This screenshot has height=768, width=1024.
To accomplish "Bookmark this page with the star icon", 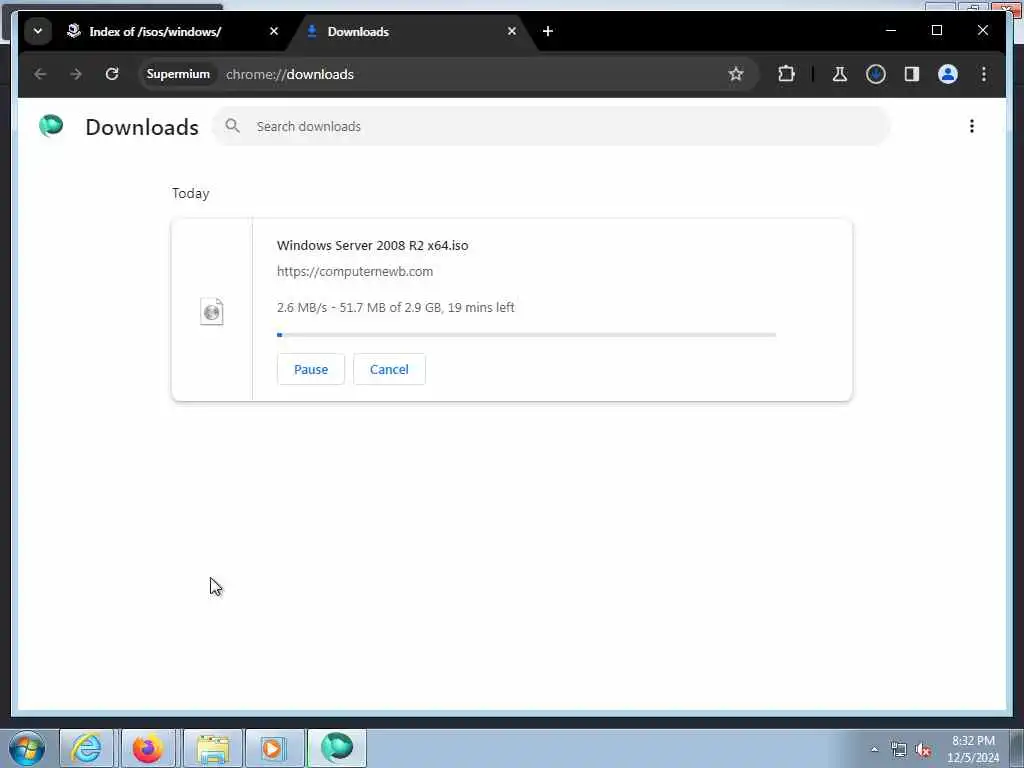I will (x=736, y=74).
